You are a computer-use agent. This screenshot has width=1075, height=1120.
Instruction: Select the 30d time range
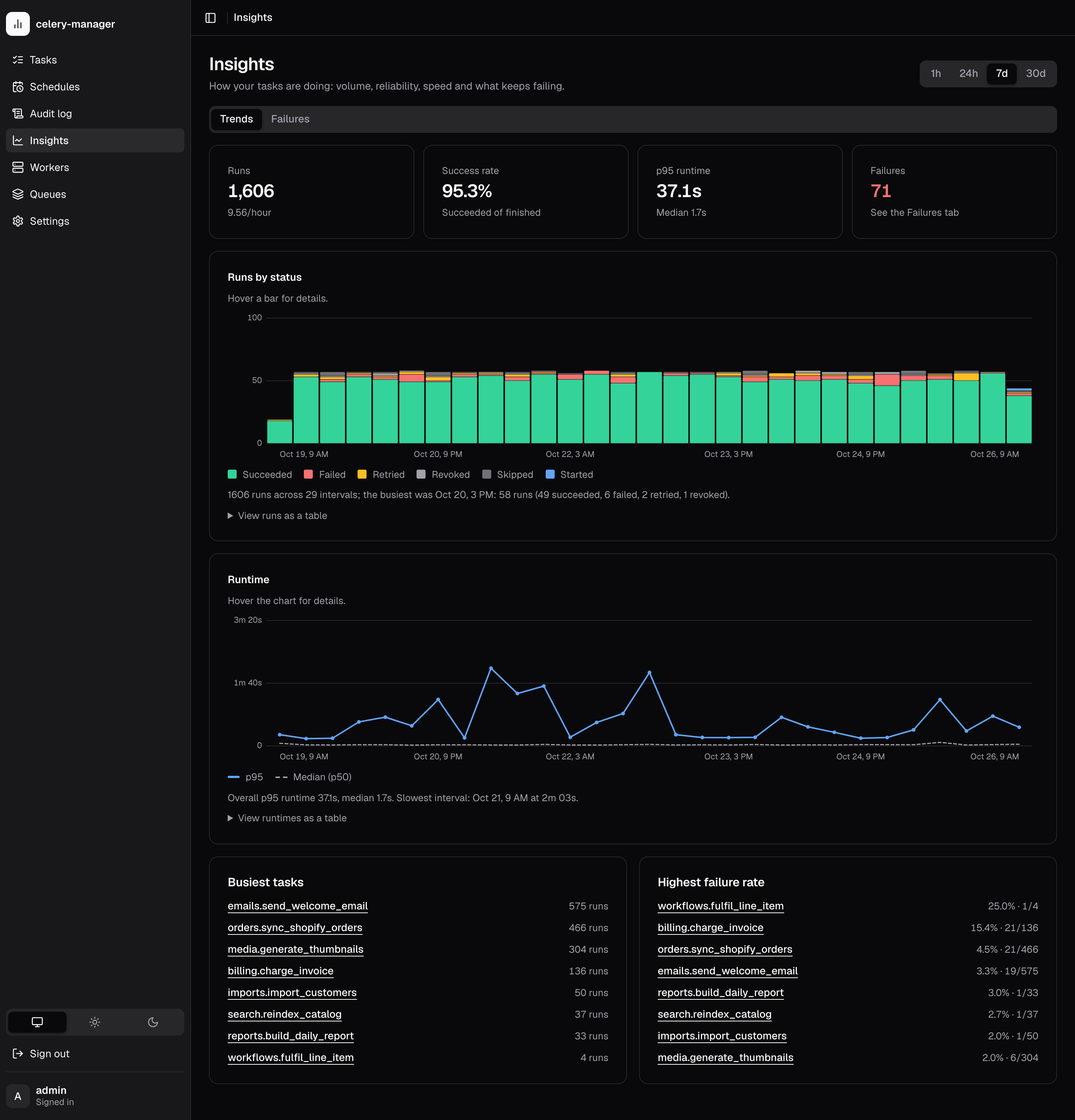[x=1035, y=74]
